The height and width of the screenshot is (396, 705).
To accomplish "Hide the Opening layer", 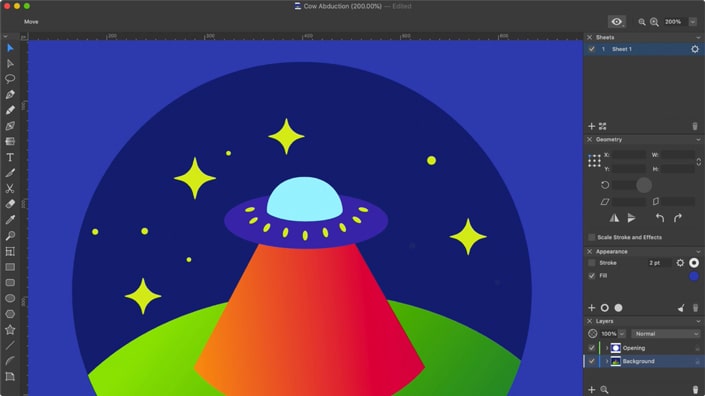I will (x=592, y=348).
